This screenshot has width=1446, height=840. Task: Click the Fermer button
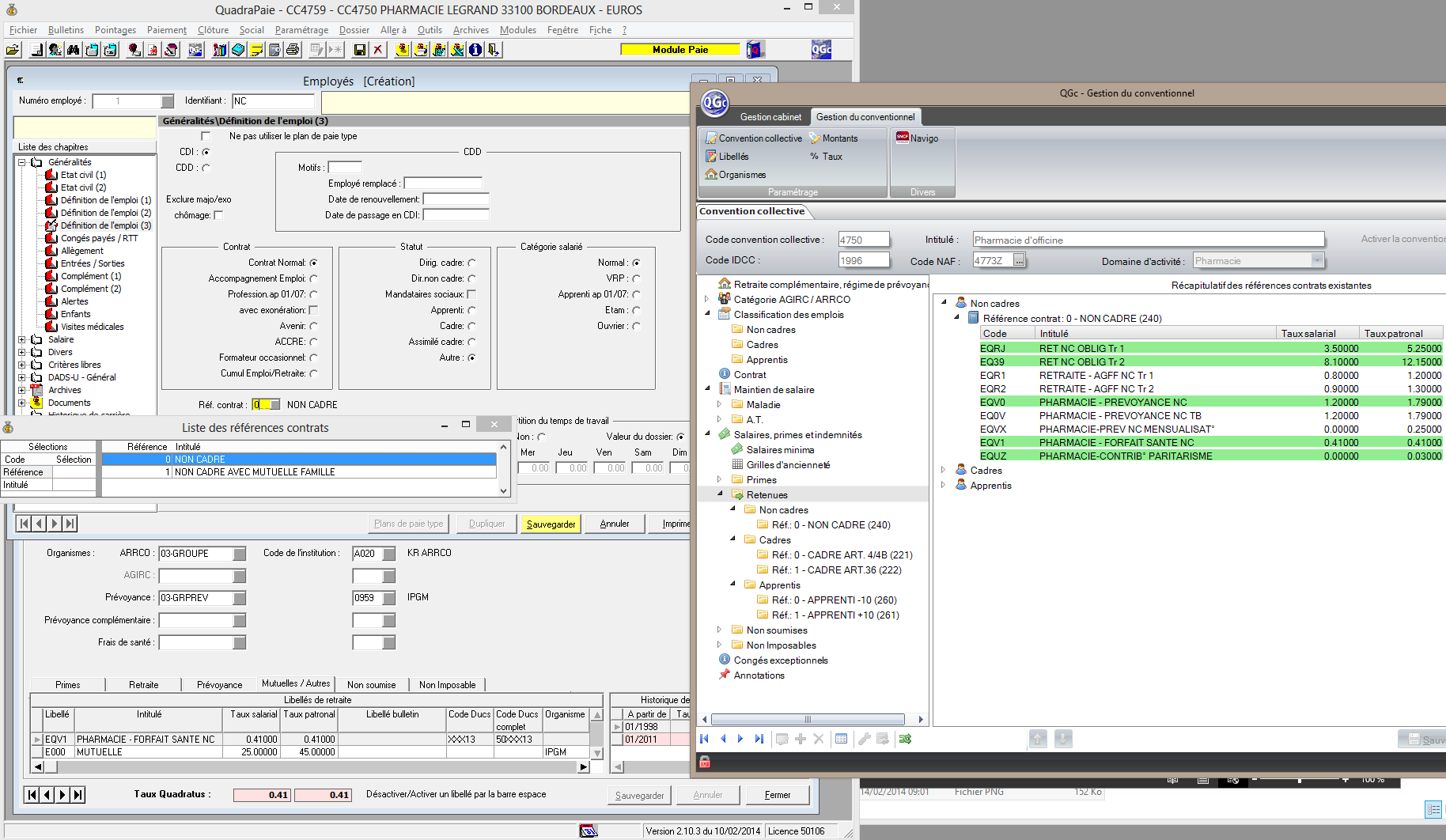click(x=778, y=795)
